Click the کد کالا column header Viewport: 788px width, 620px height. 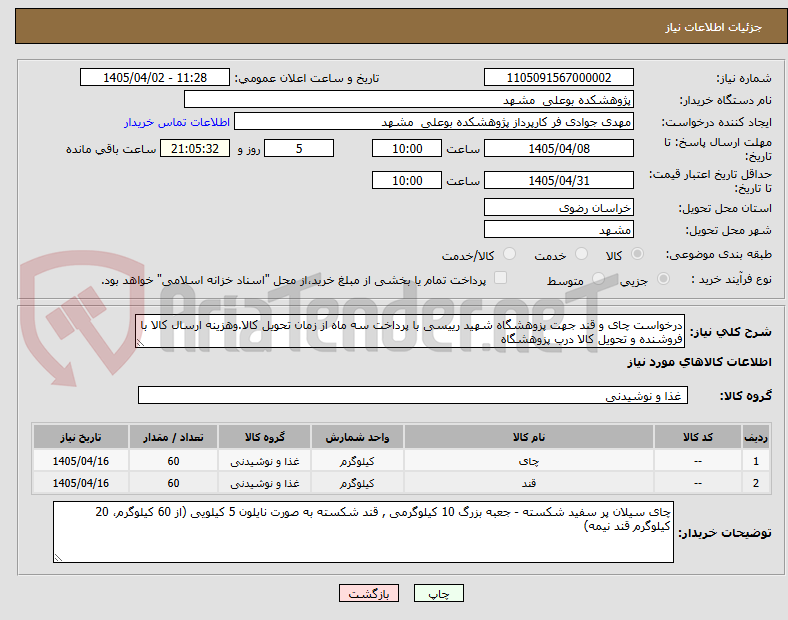[698, 437]
